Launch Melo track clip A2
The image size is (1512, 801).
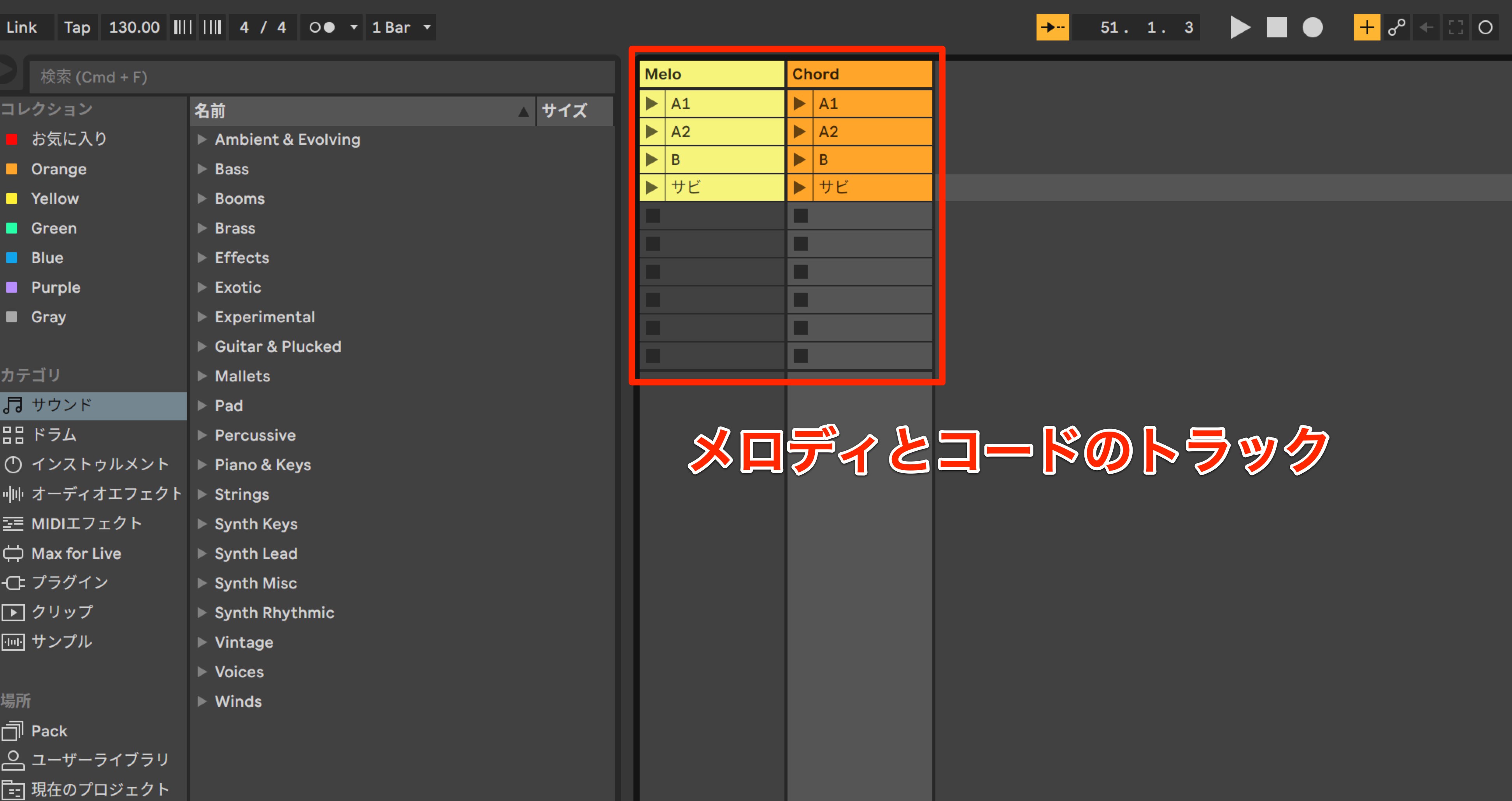click(651, 131)
